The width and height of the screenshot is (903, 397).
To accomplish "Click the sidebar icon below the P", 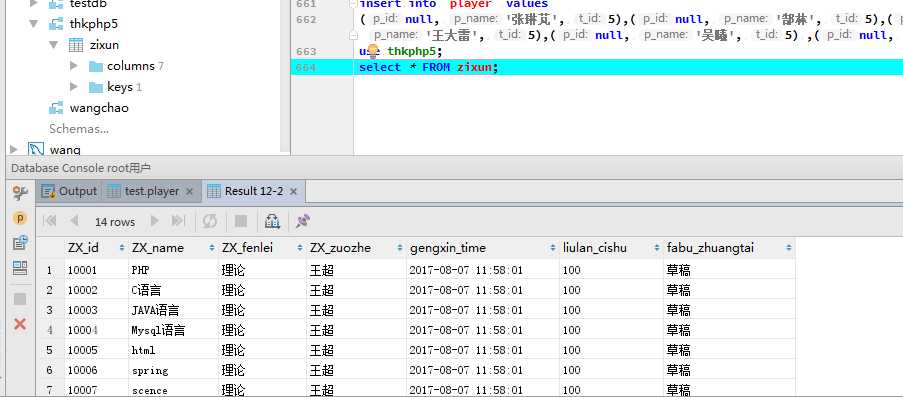I will pos(20,243).
